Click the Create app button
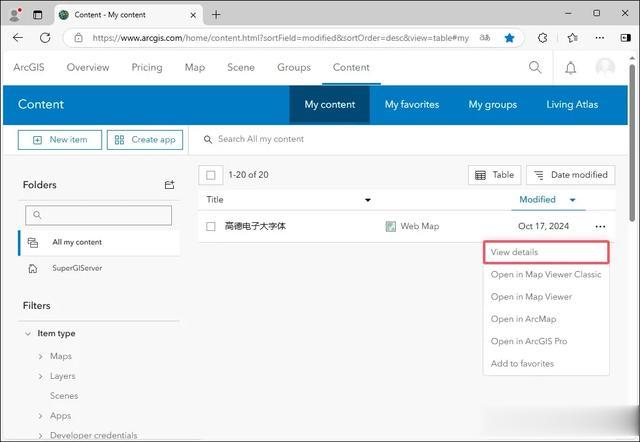 click(x=145, y=140)
